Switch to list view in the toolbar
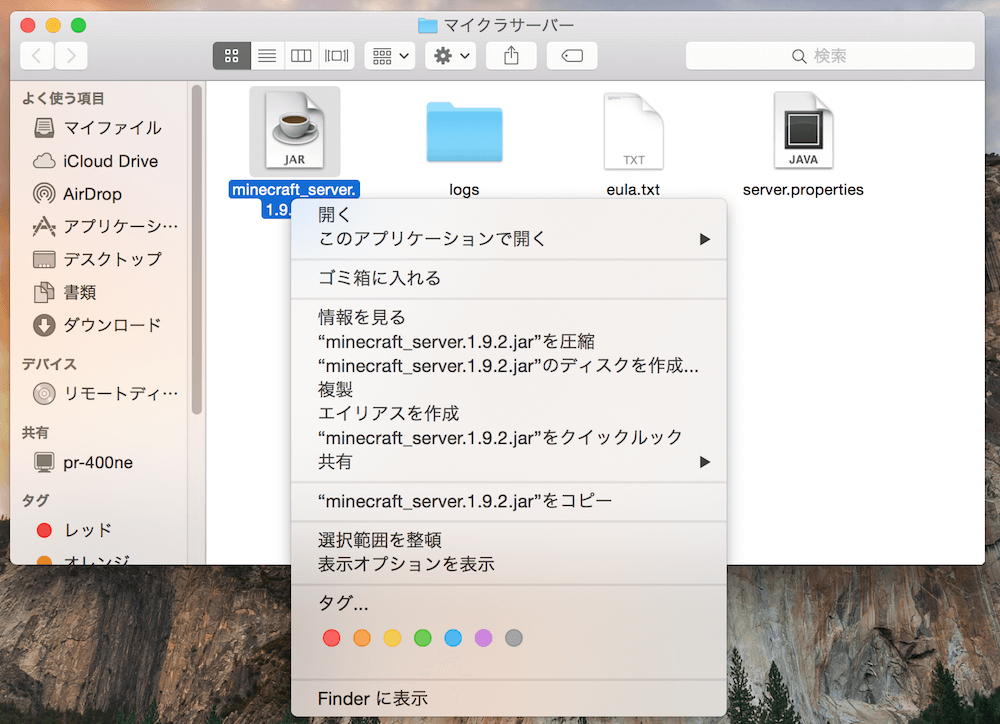The width and height of the screenshot is (1000, 724). pos(266,55)
